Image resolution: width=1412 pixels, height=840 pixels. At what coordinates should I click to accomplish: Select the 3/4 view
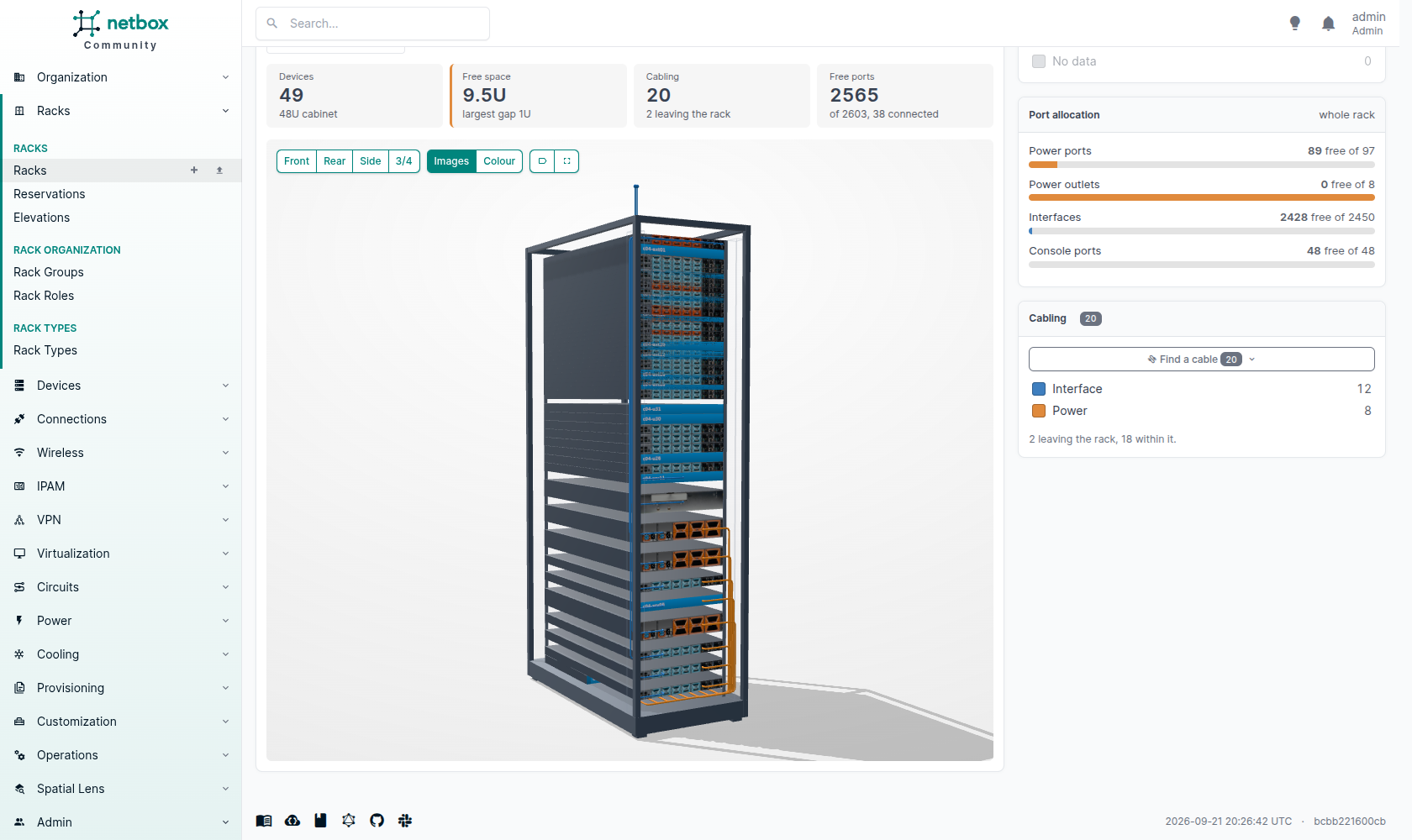tap(404, 161)
